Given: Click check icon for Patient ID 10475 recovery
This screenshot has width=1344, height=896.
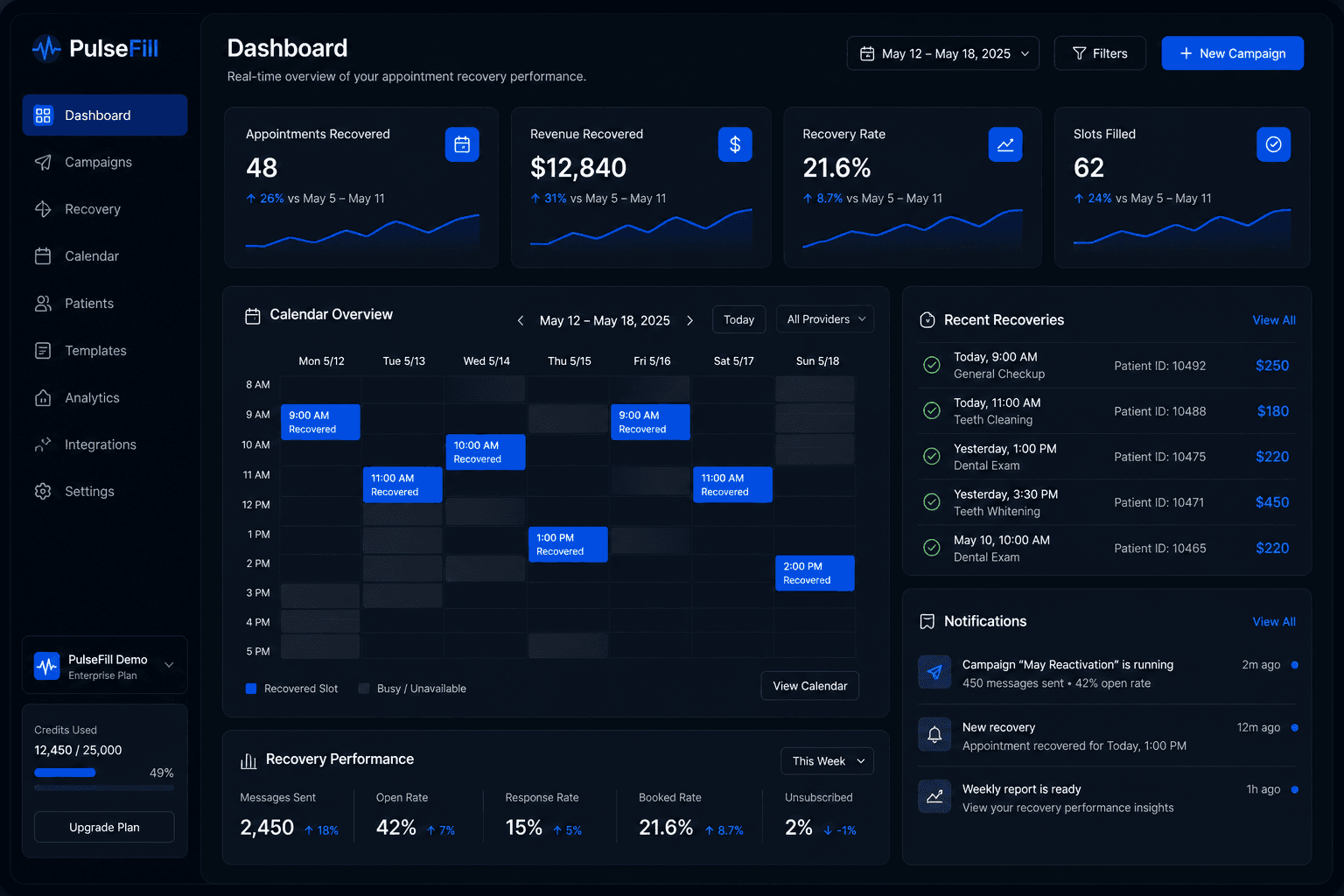Looking at the screenshot, I should click(x=932, y=456).
